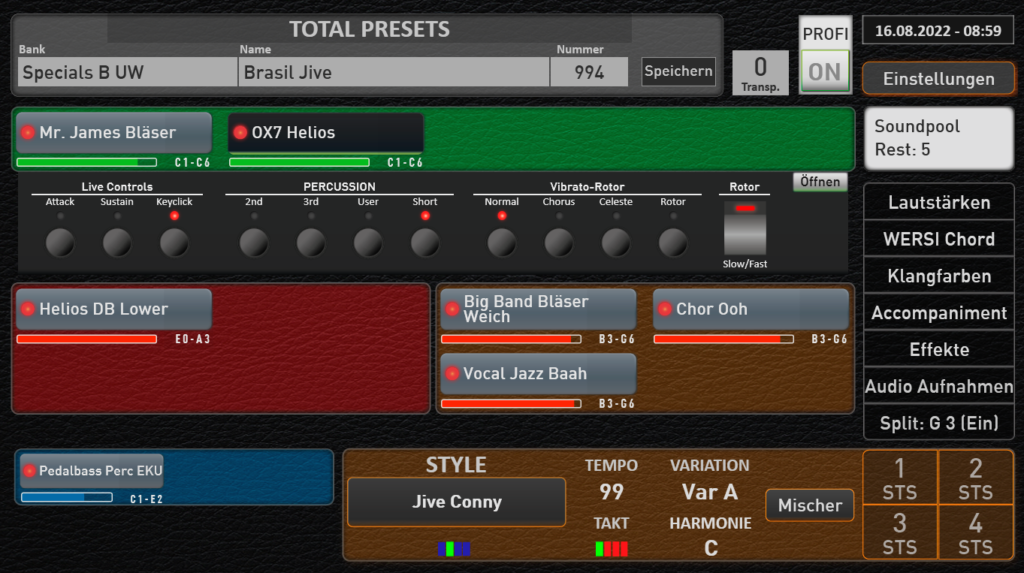Adjust OX7 Helios volume bar
This screenshot has height=573, width=1024.
point(299,162)
